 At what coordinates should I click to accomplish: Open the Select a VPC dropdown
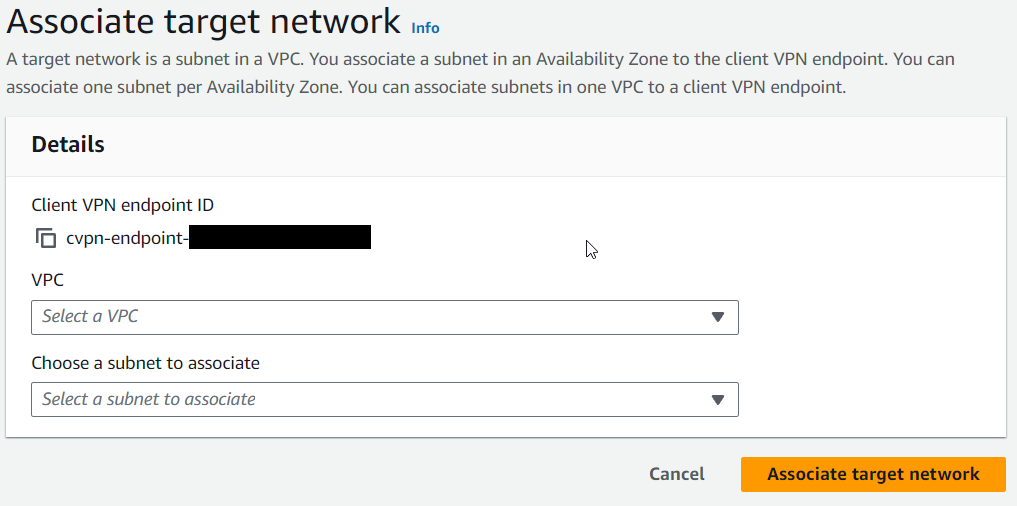(385, 317)
